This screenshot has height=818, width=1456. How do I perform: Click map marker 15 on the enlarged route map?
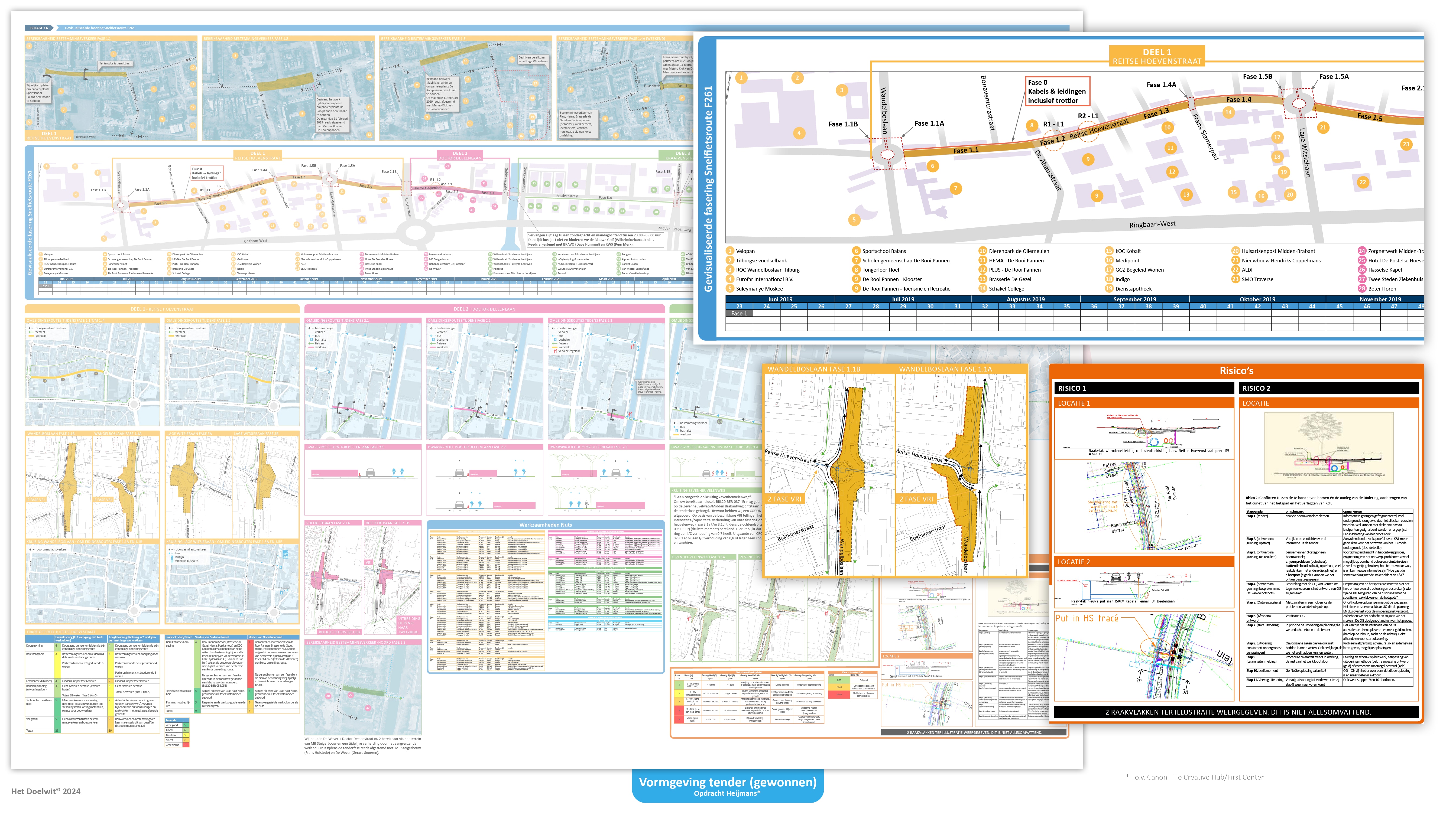click(1233, 192)
